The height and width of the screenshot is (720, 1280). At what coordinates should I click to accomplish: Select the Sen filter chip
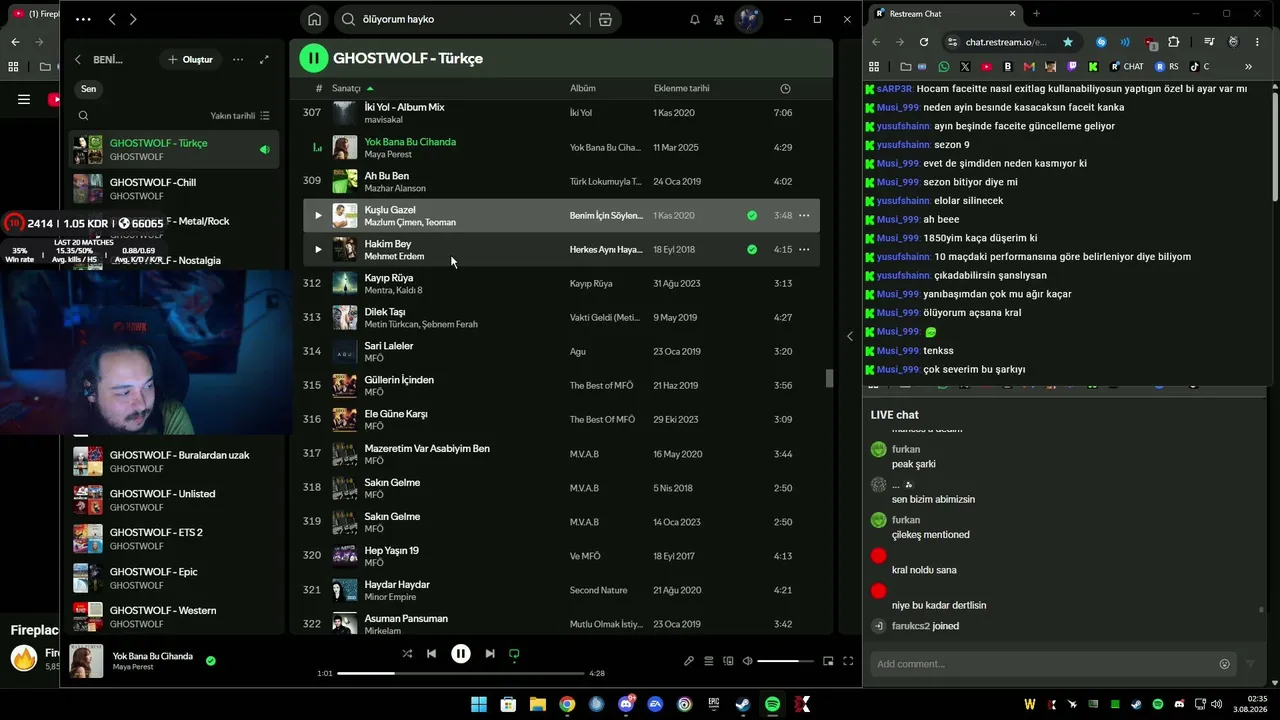[89, 89]
